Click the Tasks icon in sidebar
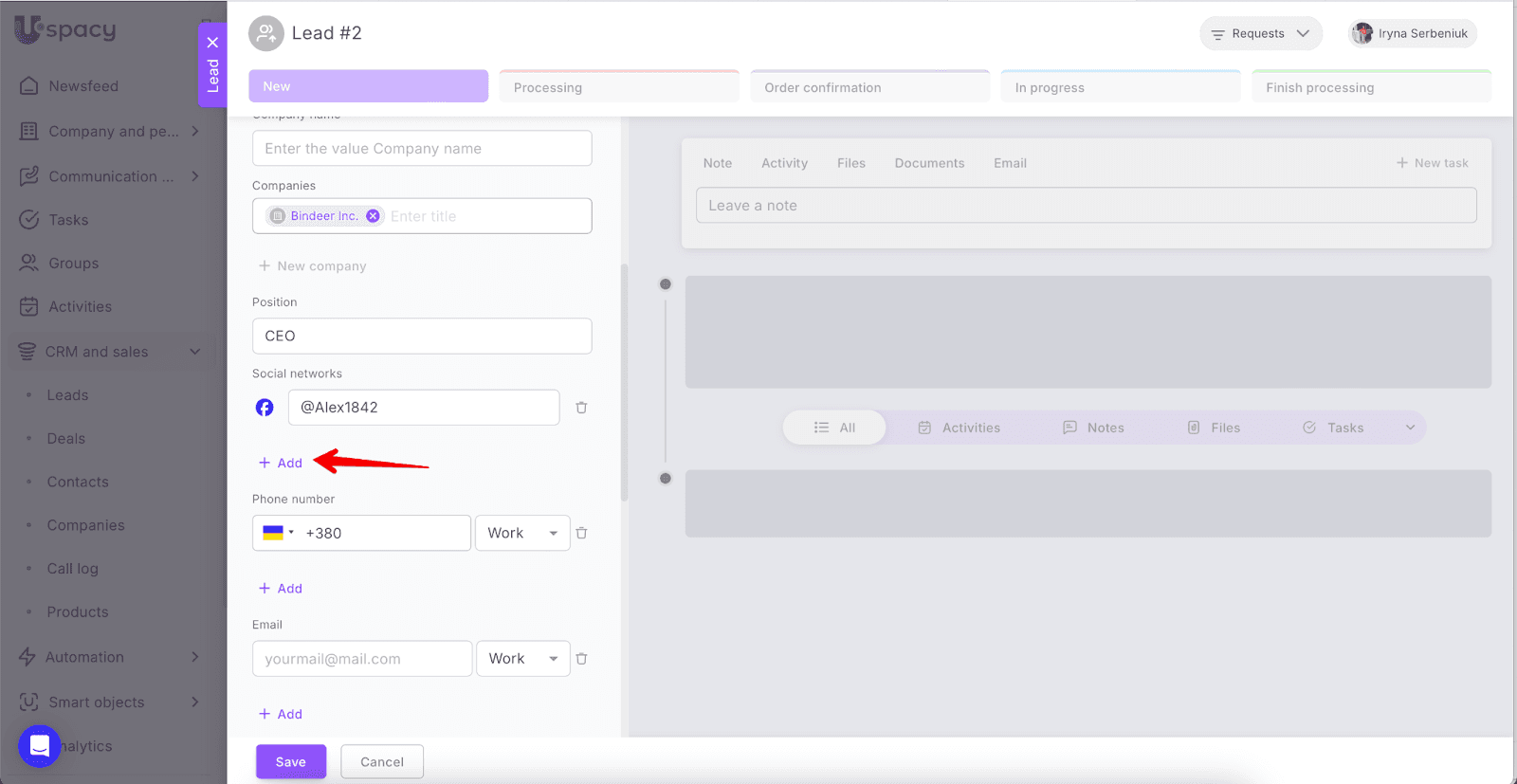The width and height of the screenshot is (1517, 784). point(29,220)
